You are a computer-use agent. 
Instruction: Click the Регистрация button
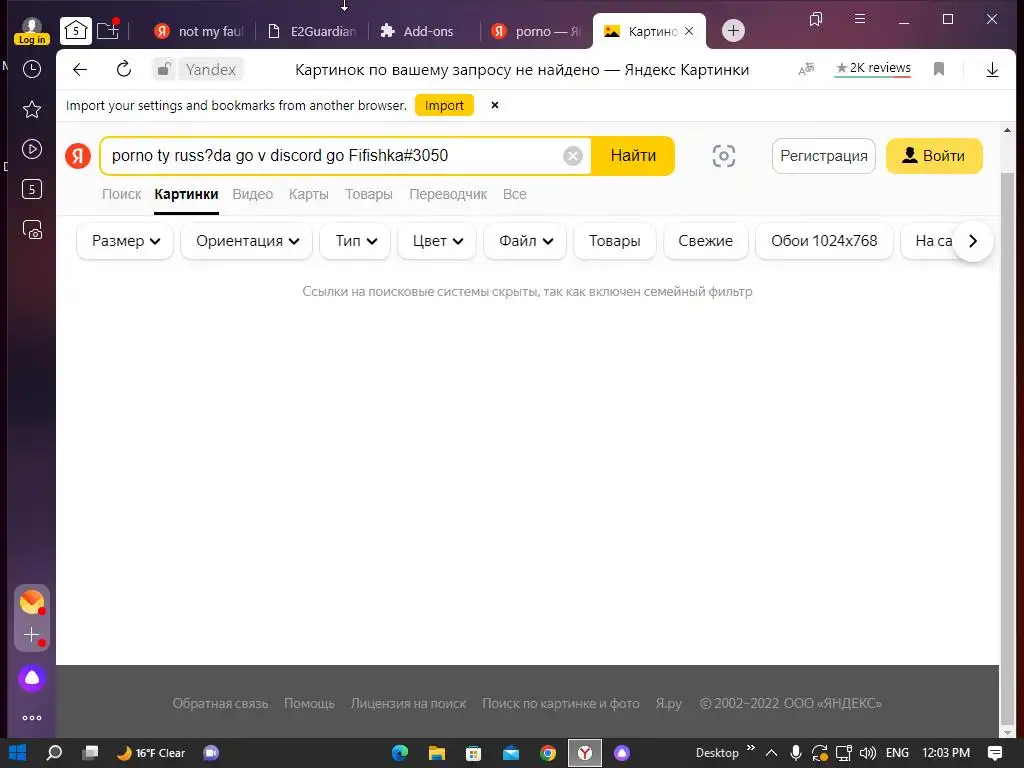point(824,156)
